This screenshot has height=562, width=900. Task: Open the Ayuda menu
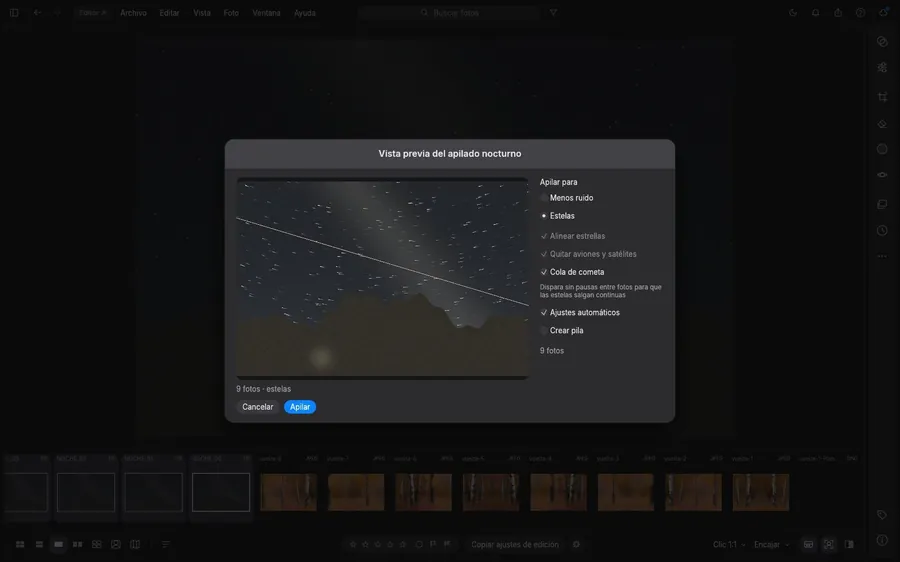[x=305, y=13]
